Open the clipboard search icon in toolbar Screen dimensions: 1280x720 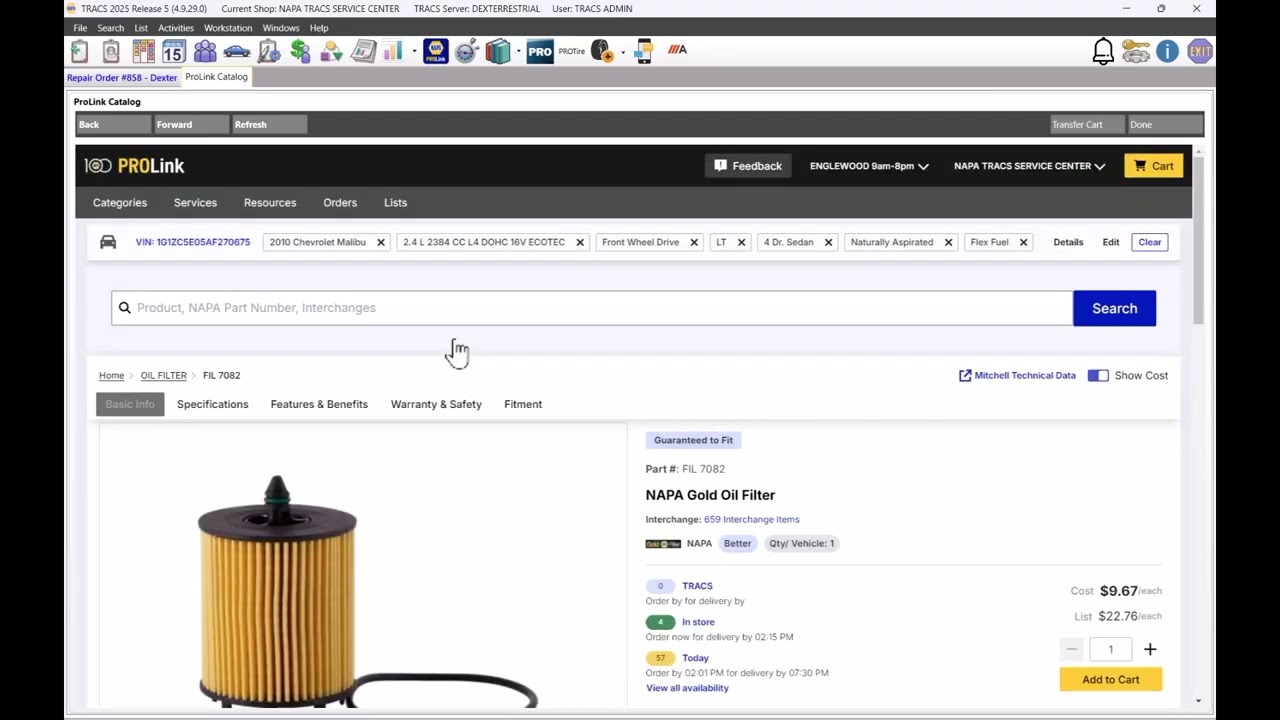(111, 51)
